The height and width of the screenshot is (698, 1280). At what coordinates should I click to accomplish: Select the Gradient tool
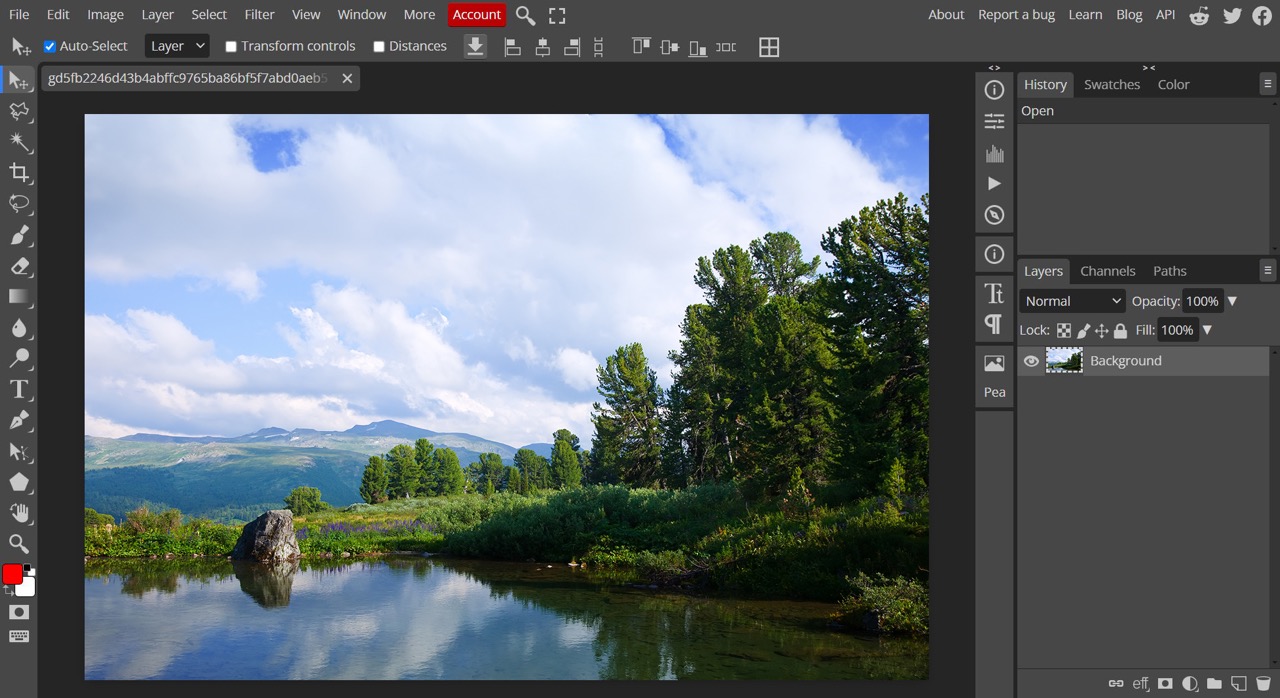(20, 296)
